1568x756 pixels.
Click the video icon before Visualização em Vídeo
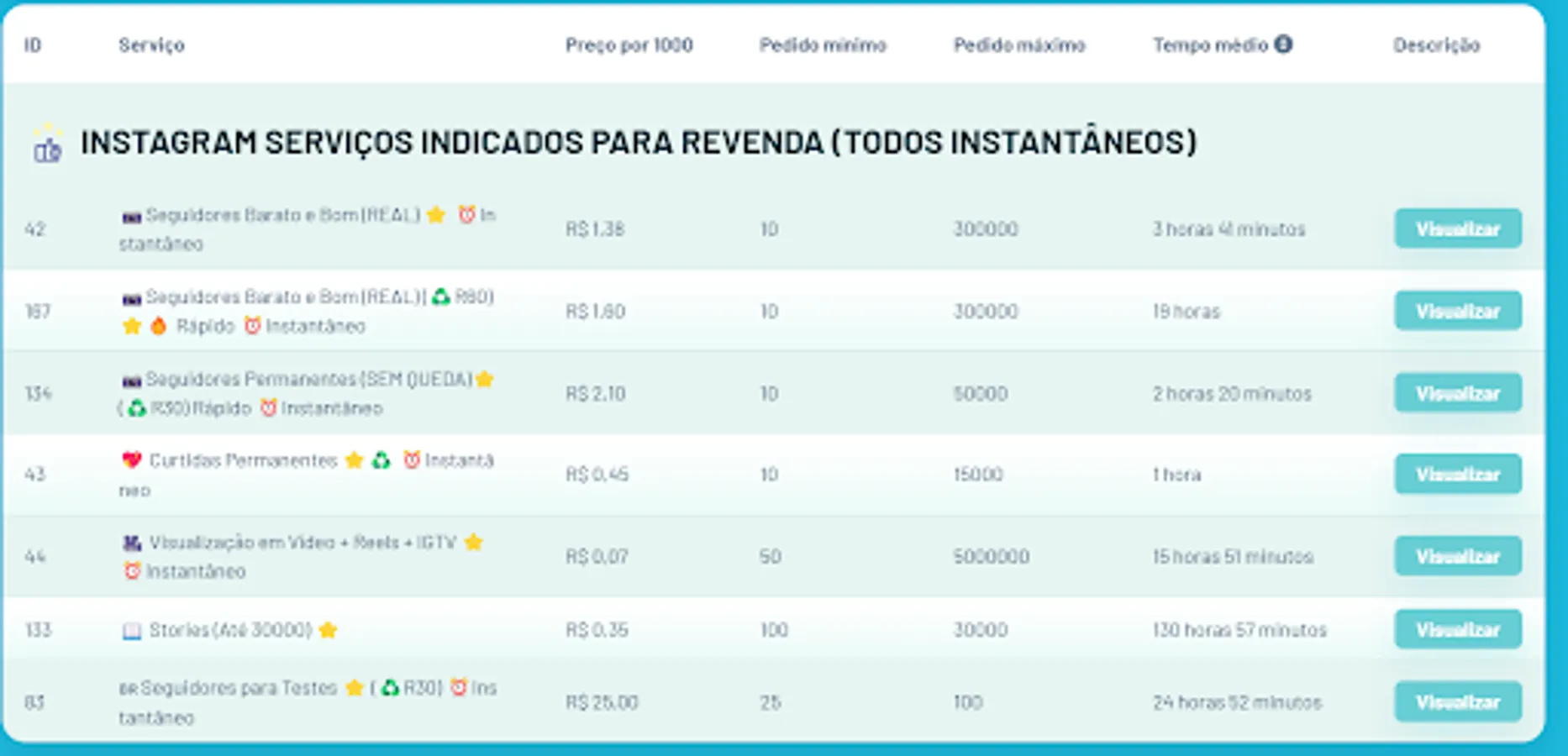131,543
